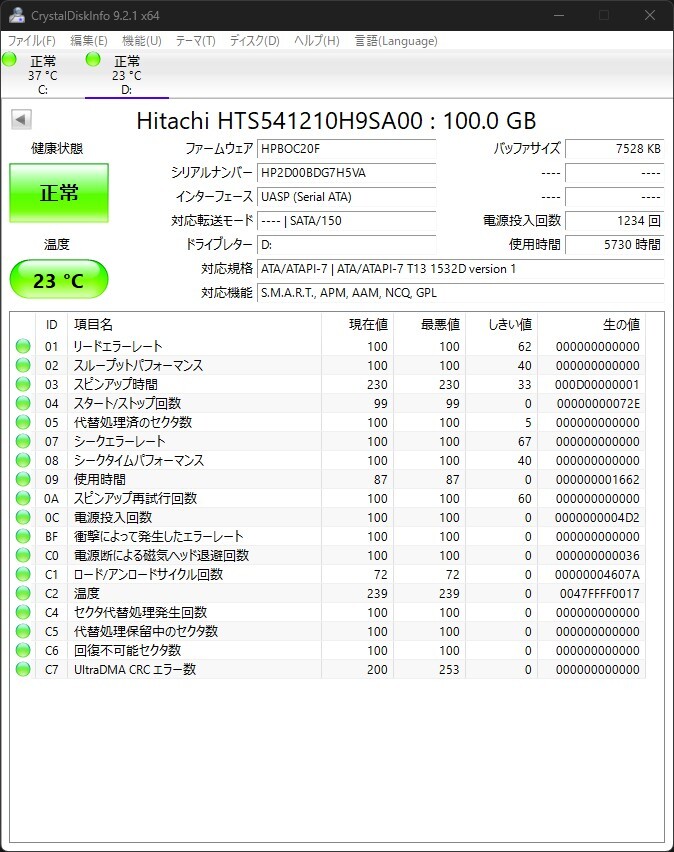This screenshot has width=674, height=852.
Task: Click the green 正常 health status button
Action: click(59, 193)
